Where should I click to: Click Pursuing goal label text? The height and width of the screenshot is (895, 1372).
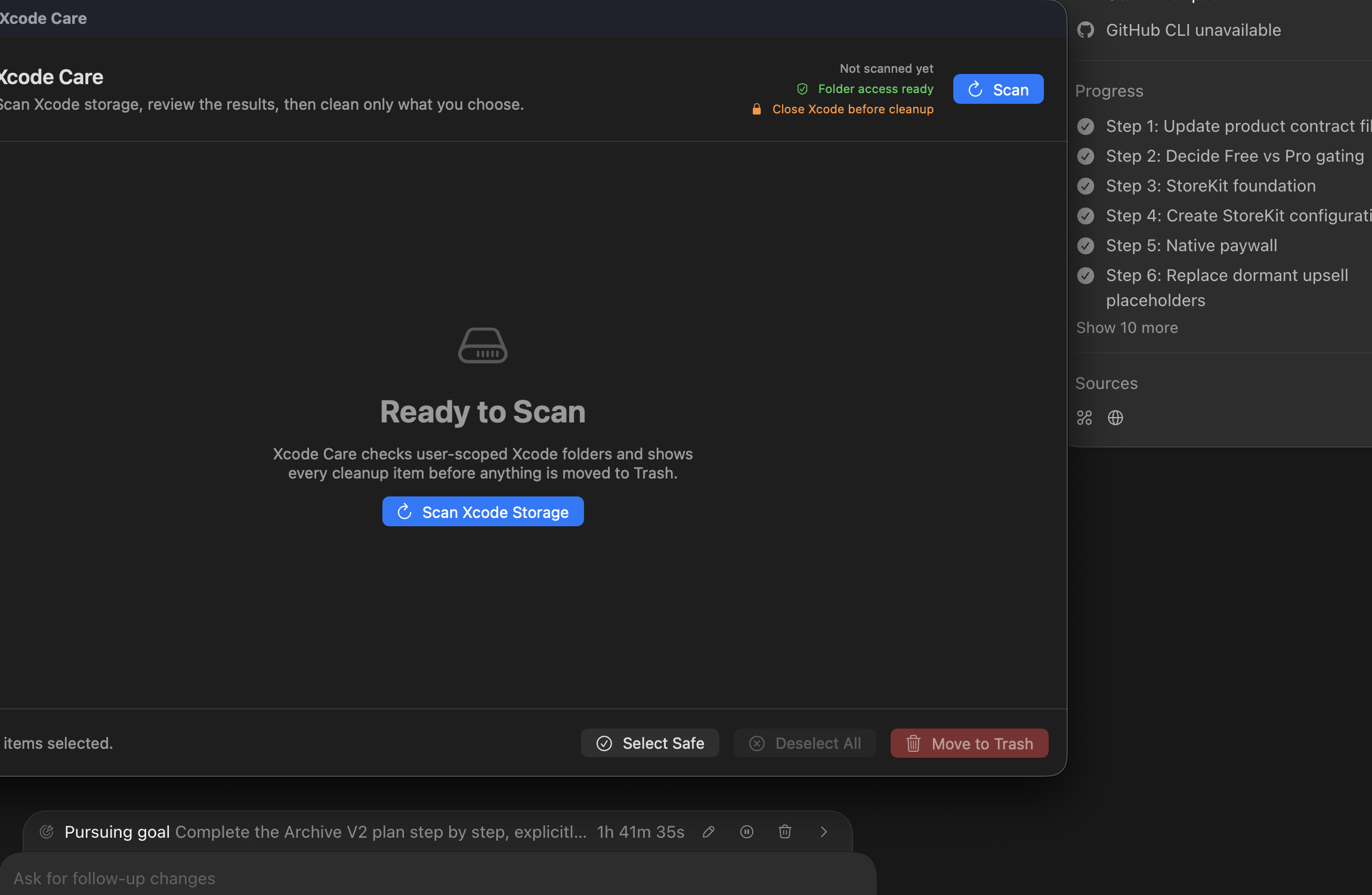pyautogui.click(x=117, y=832)
